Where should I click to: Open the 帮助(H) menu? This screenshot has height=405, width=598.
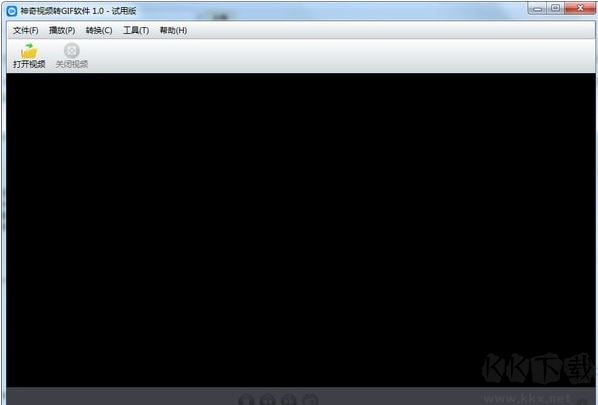(173, 31)
